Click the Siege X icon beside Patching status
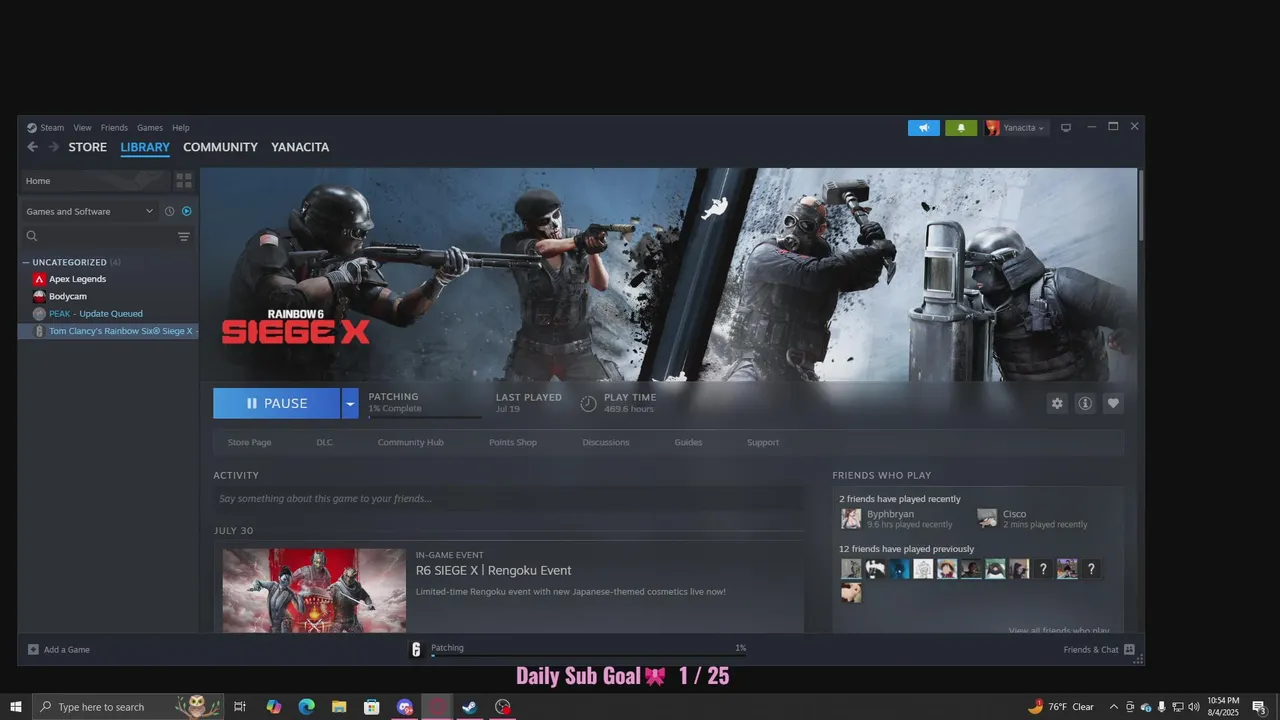The image size is (1280, 720). pyautogui.click(x=417, y=649)
